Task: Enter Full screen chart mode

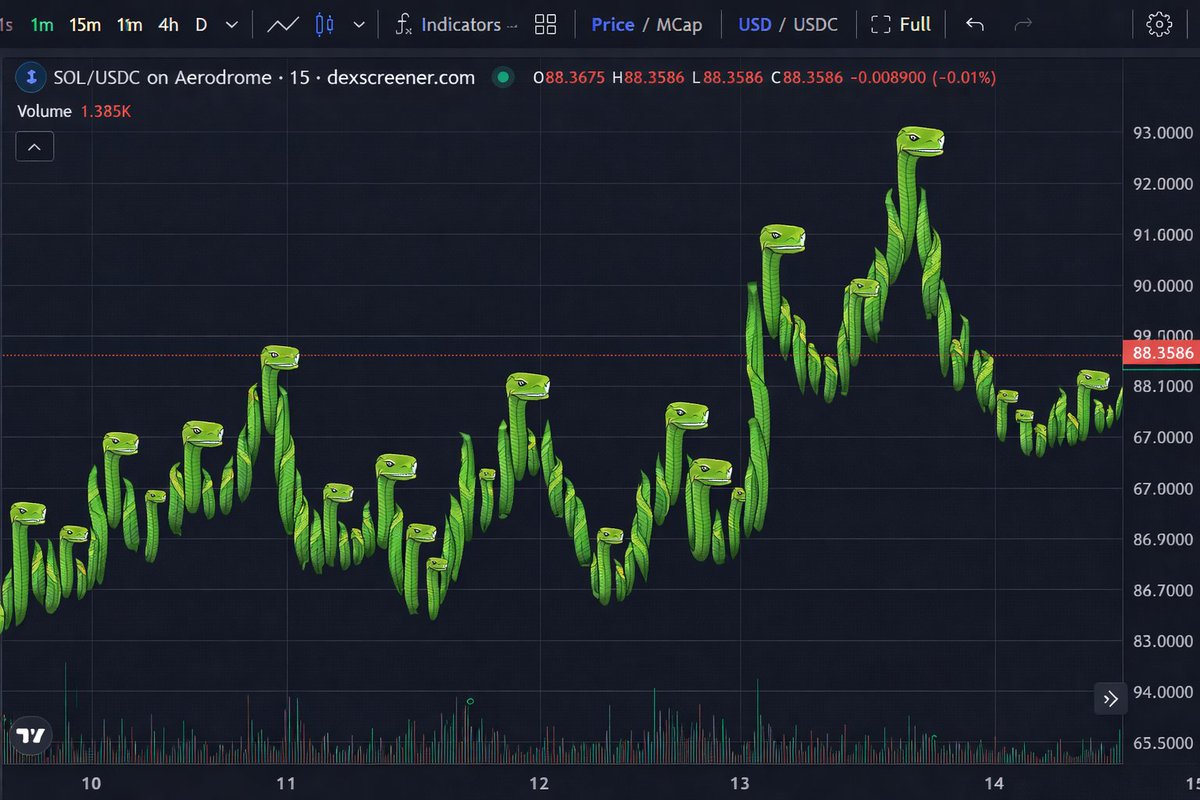Action: point(900,24)
